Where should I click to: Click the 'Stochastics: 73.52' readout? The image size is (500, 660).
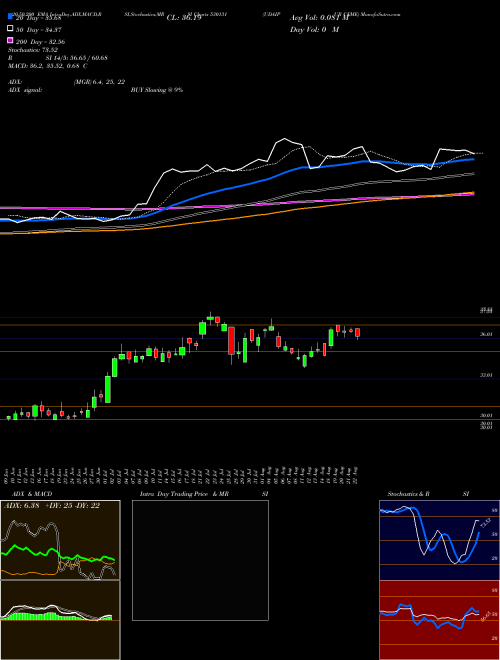coord(33,50)
